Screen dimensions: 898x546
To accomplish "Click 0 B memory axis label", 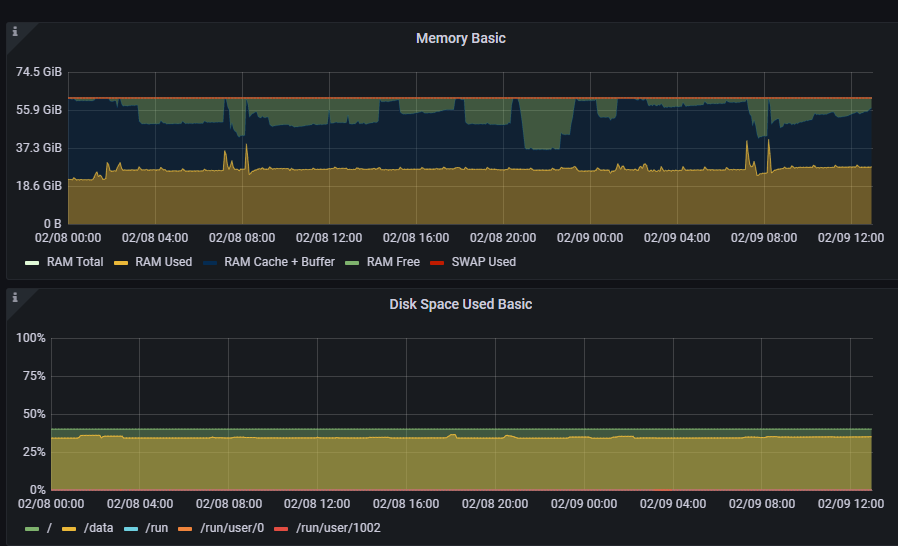I will click(53, 223).
